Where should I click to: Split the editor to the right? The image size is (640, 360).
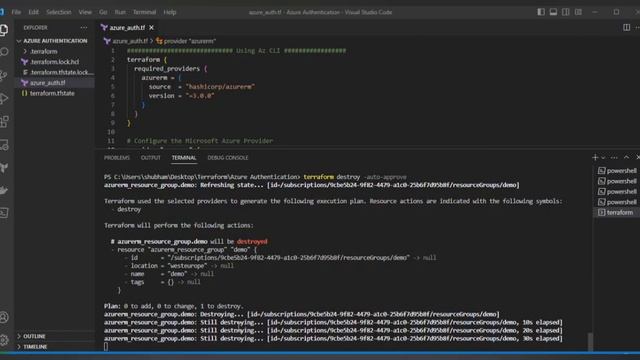coord(626,27)
